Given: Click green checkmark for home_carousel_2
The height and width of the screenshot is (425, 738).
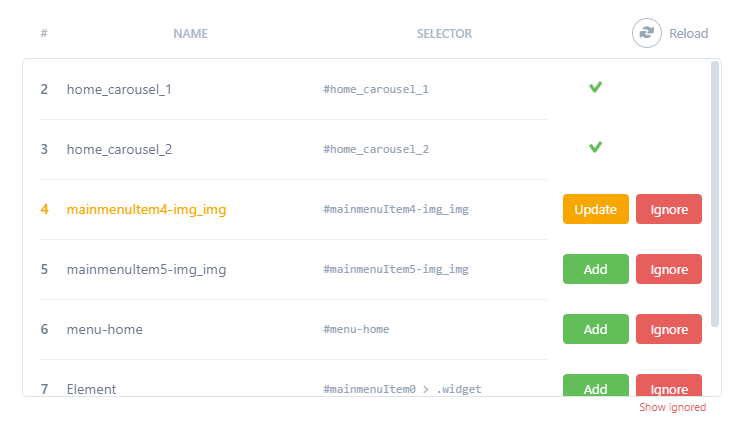Looking at the screenshot, I should (595, 147).
